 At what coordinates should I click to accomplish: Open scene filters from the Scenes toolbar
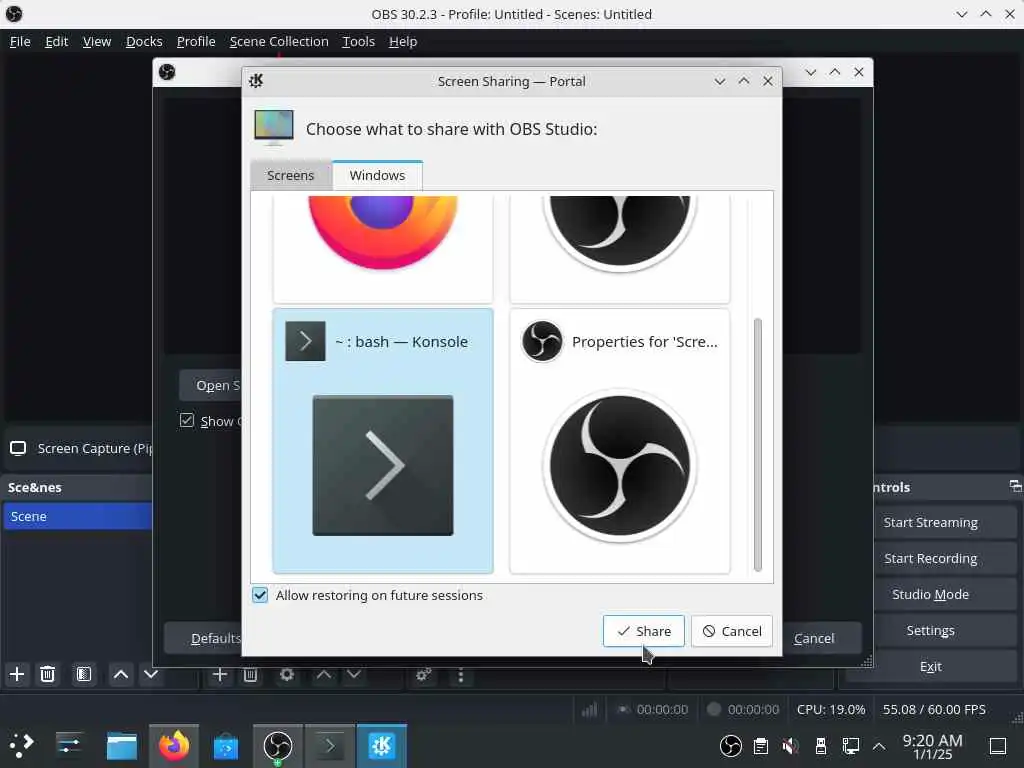84,674
